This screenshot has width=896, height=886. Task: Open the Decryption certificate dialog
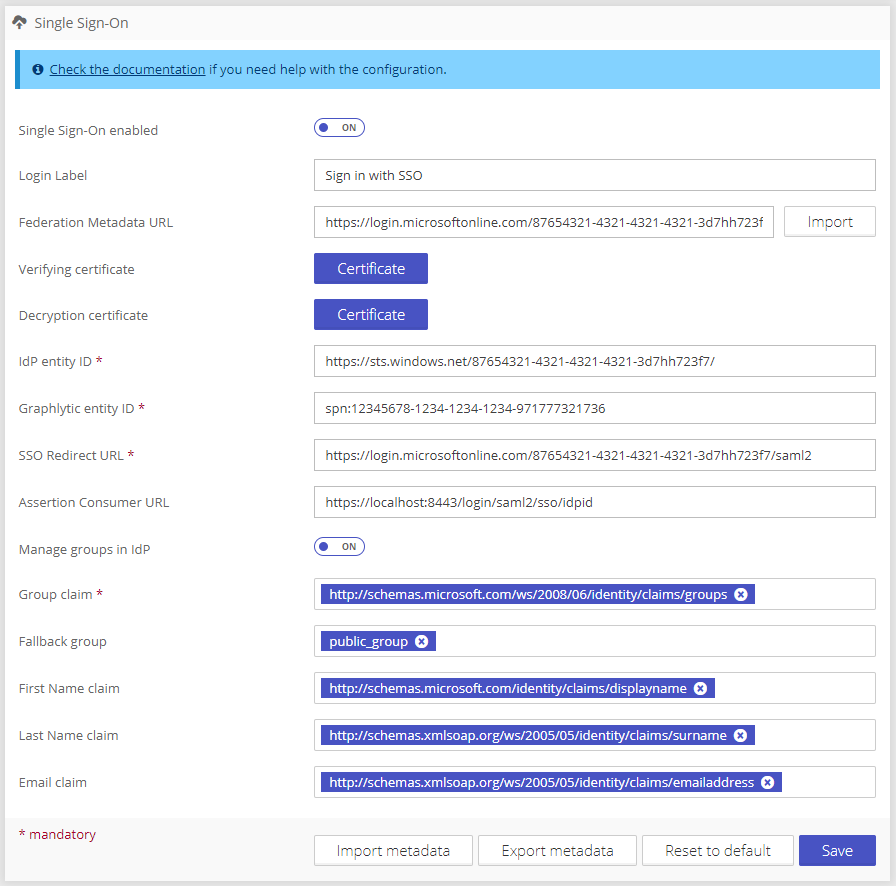pos(370,314)
